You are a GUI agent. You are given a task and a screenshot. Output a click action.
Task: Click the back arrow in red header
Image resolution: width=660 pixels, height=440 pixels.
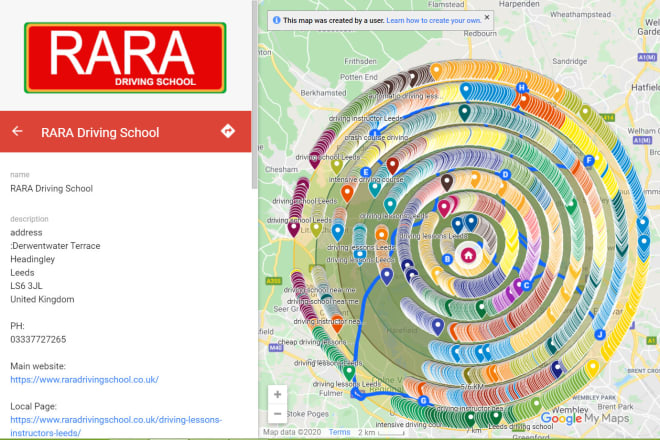tap(17, 131)
